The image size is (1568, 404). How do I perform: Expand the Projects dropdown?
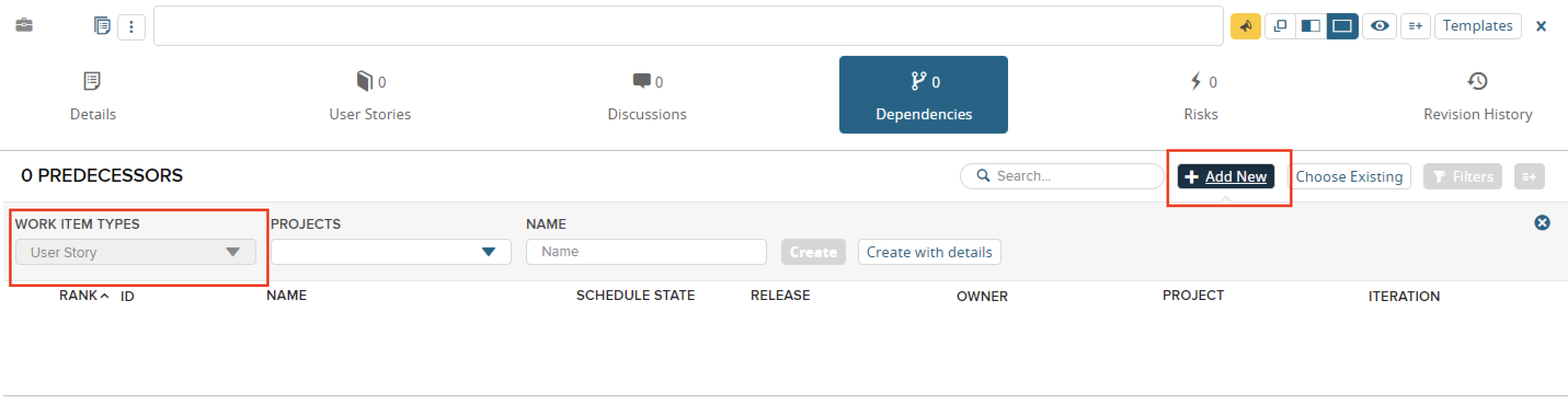tap(391, 252)
